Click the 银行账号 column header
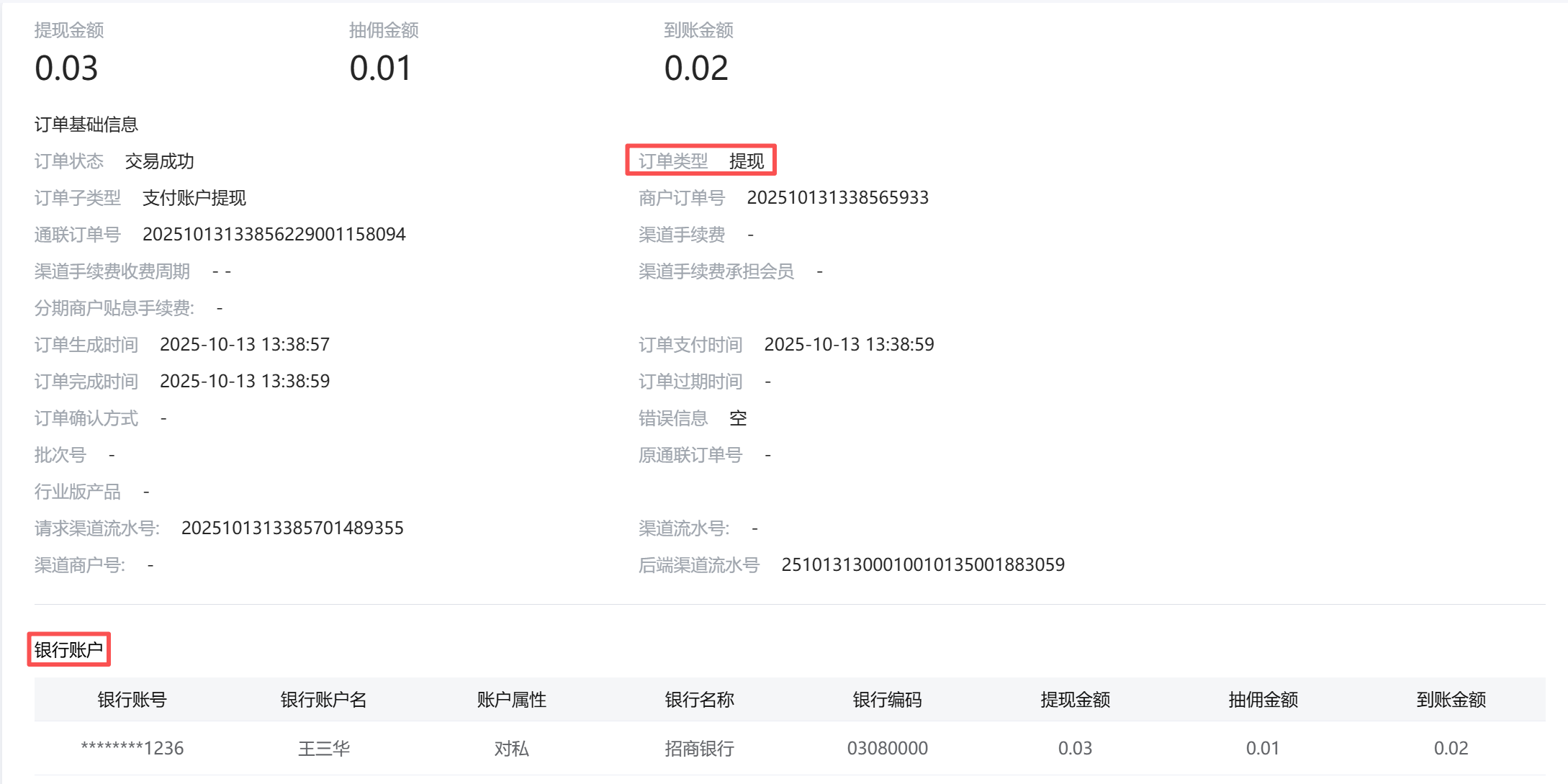The image size is (1568, 784). (x=132, y=700)
